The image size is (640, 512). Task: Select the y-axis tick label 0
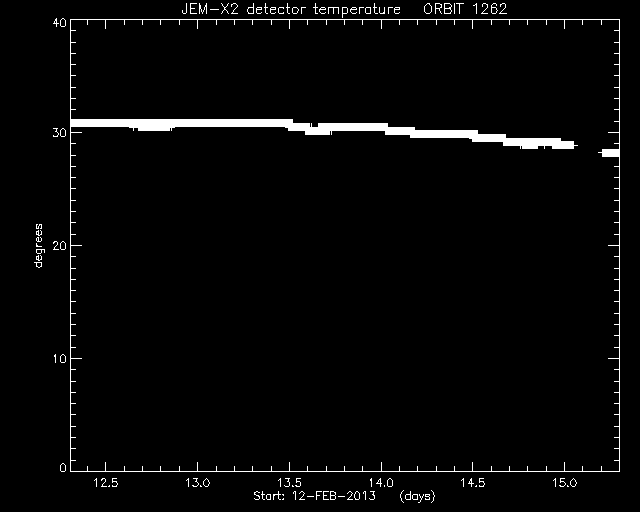[x=63, y=467]
